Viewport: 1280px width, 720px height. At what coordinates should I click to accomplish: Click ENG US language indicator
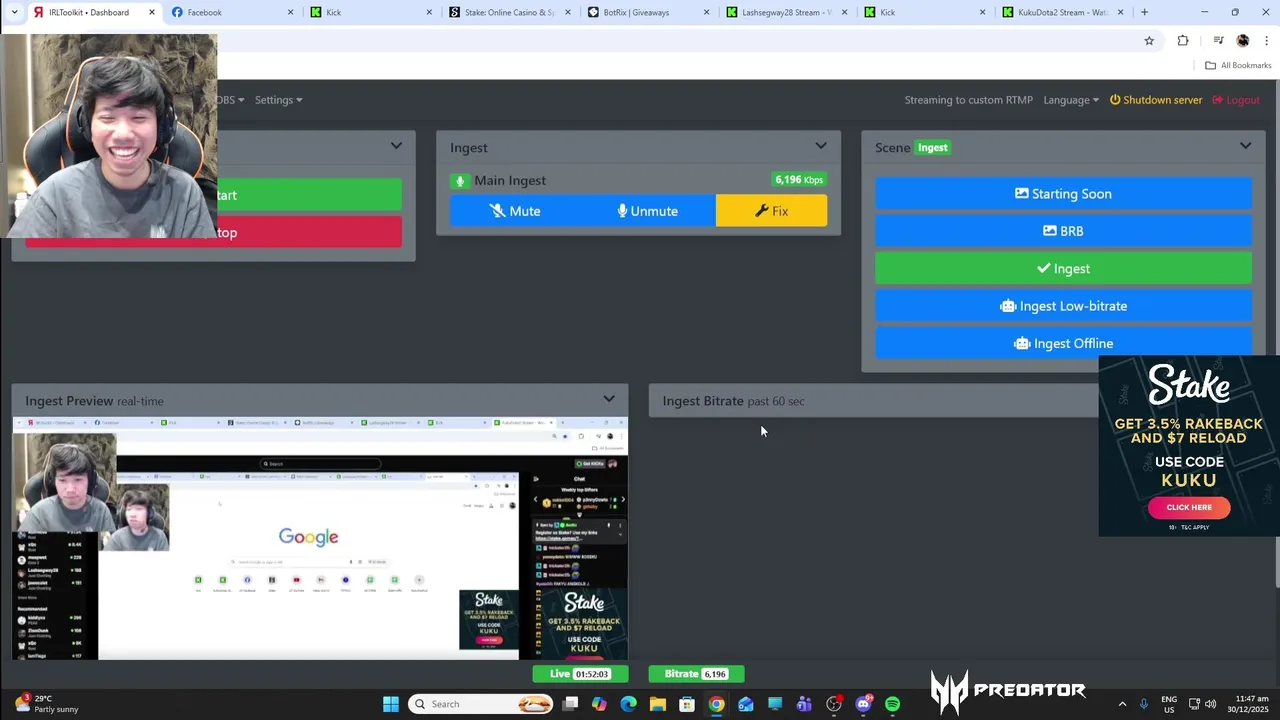1169,704
